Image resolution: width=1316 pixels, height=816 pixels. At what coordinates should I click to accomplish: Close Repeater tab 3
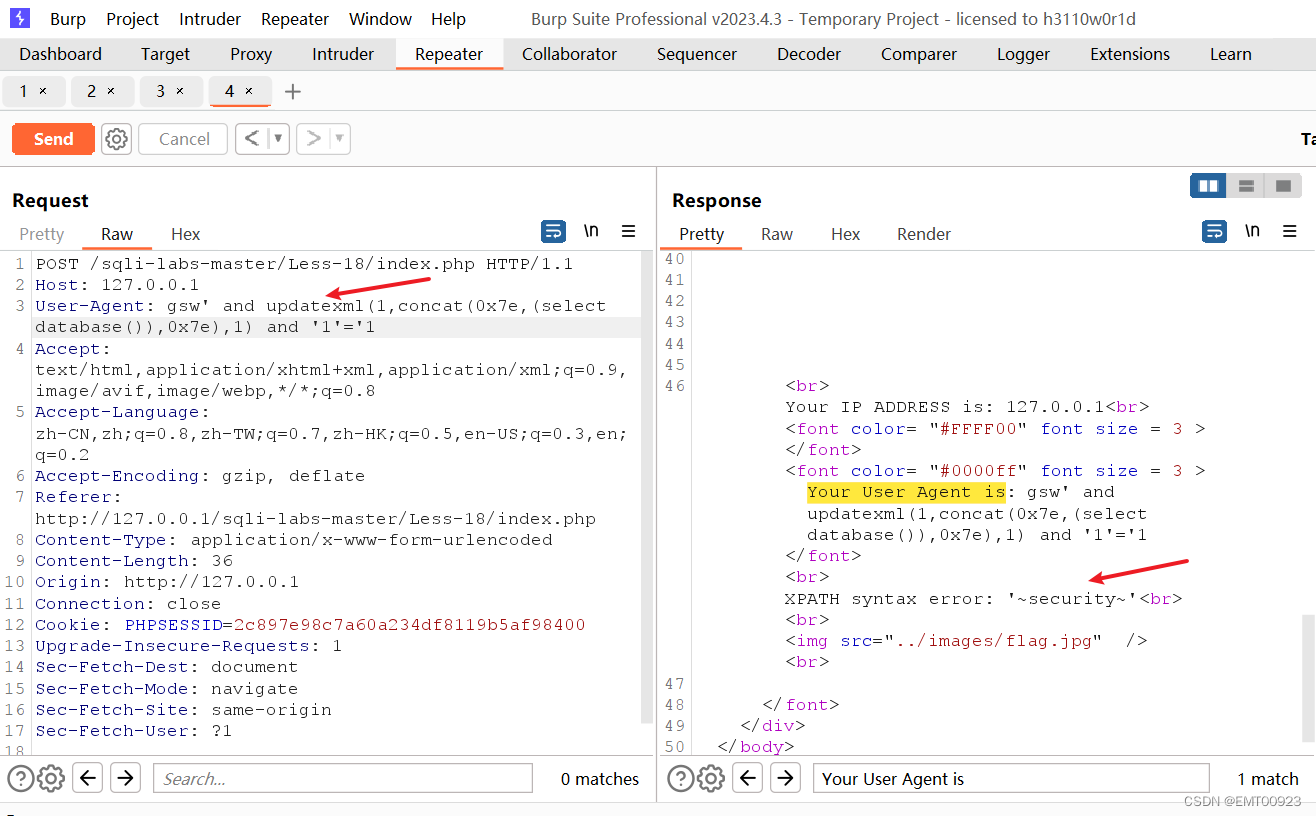point(180,91)
